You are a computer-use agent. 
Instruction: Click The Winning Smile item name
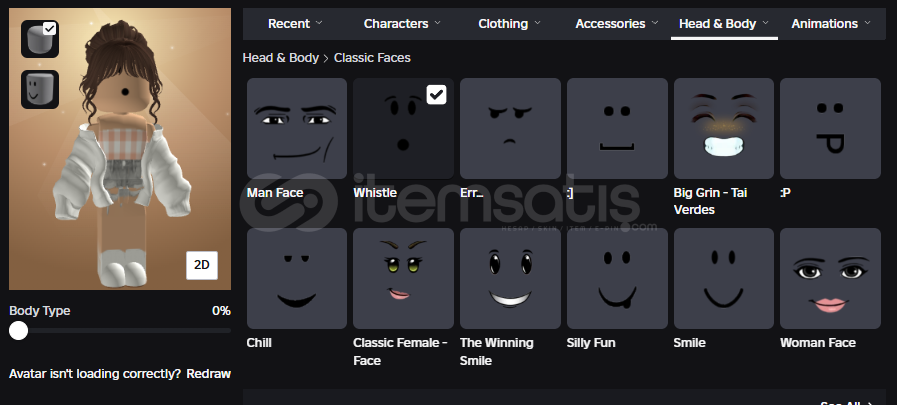point(497,352)
